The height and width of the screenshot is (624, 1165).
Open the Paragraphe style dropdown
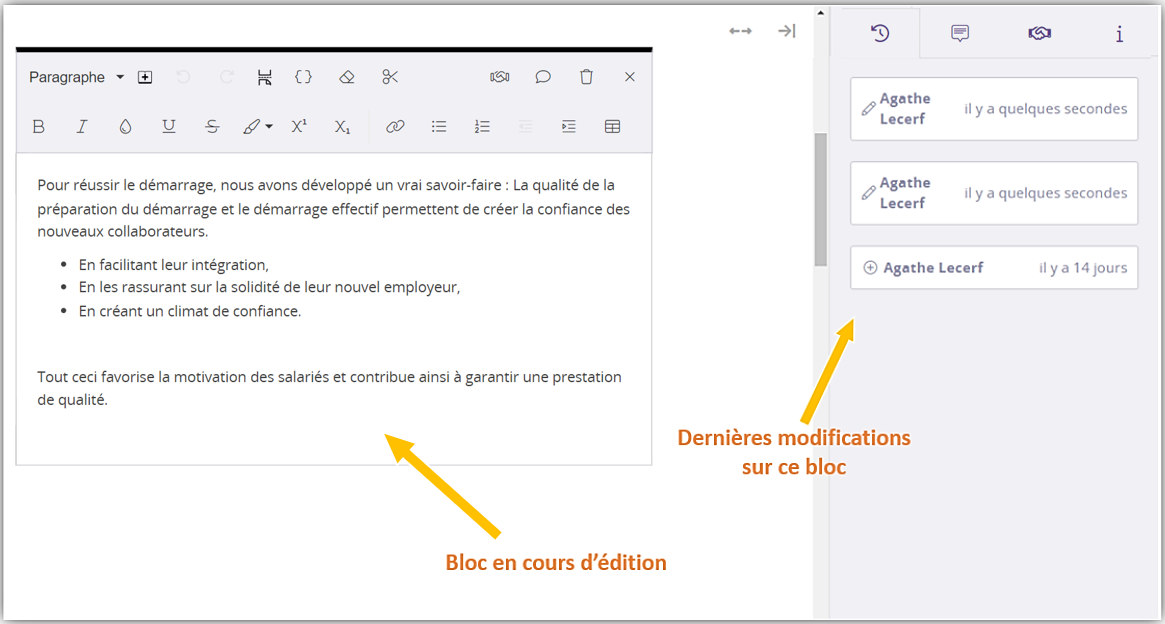pos(76,77)
